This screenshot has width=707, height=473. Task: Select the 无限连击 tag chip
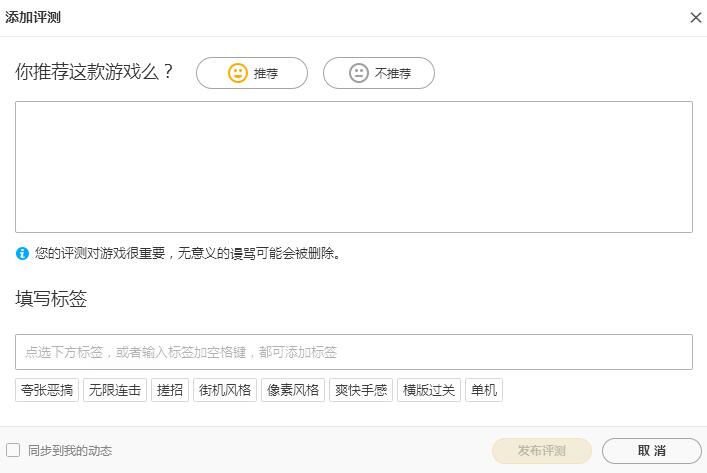click(x=115, y=390)
